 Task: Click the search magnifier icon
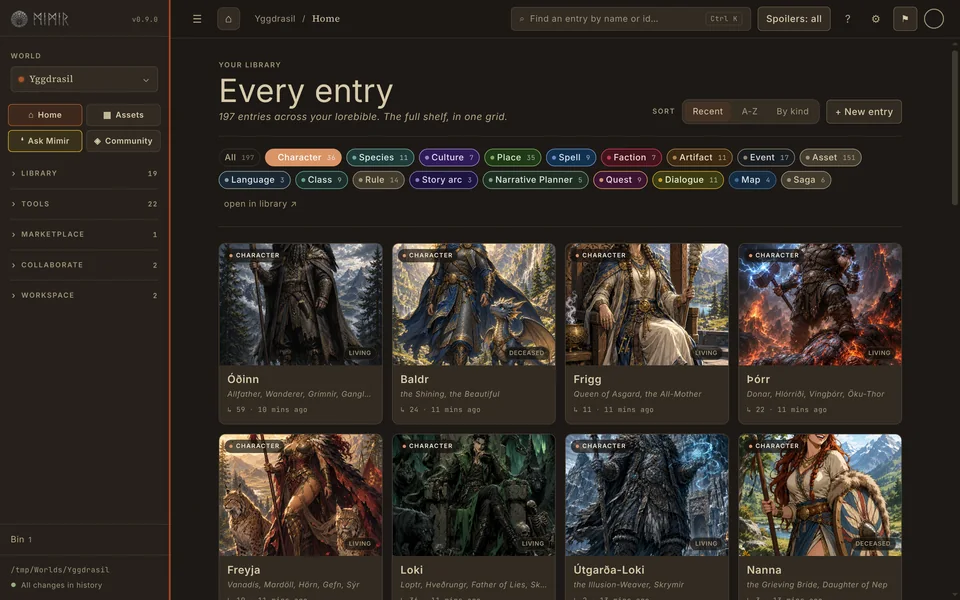coord(522,19)
